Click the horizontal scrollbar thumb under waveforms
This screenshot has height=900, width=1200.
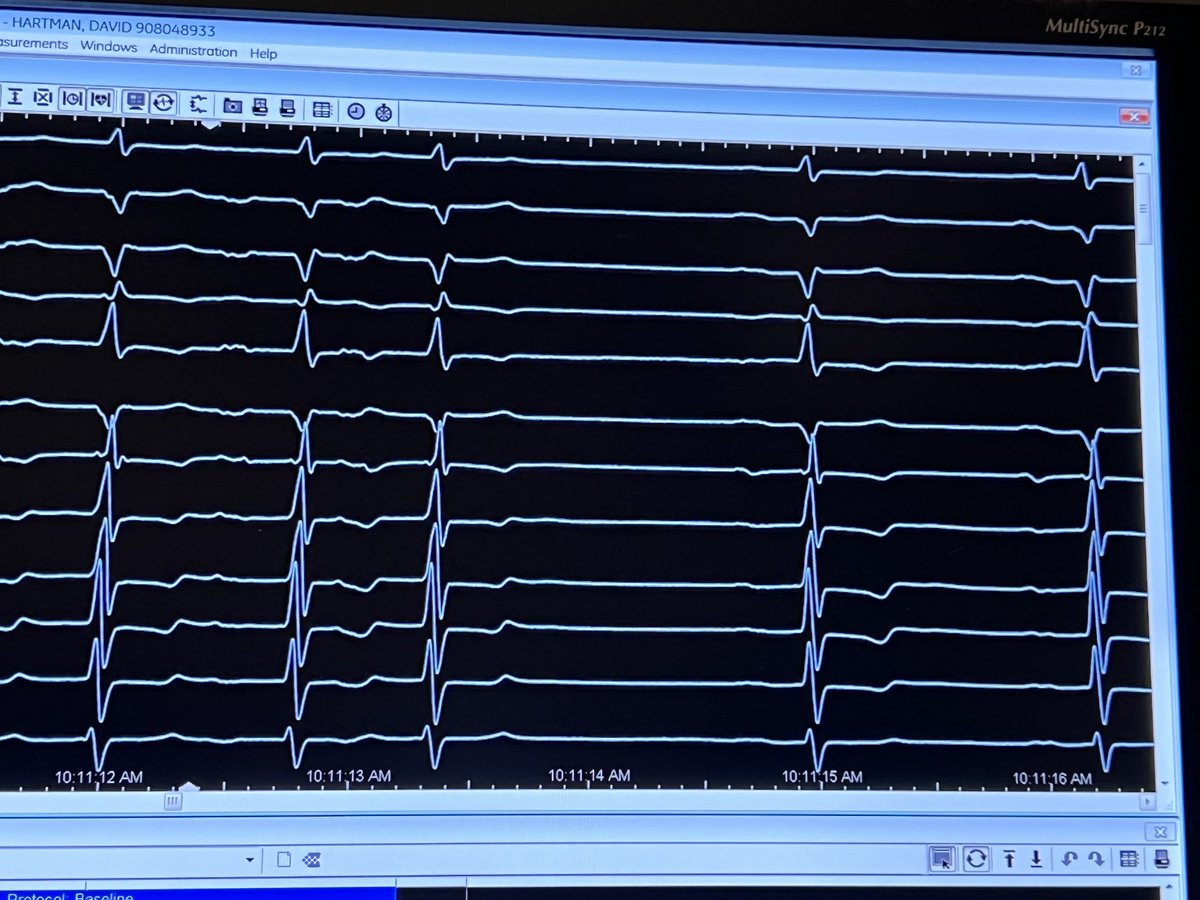(x=173, y=800)
